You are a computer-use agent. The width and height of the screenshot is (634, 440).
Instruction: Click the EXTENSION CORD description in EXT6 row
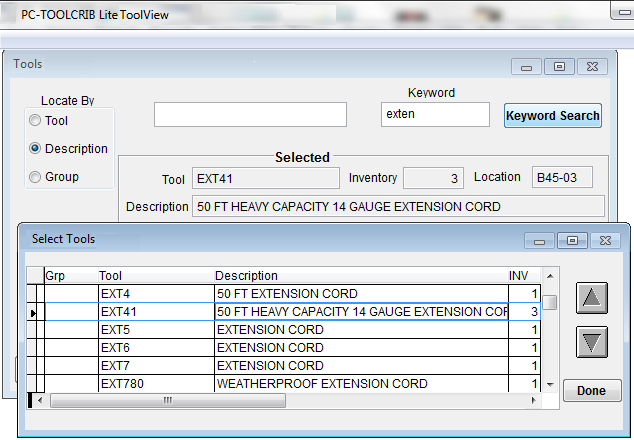pyautogui.click(x=361, y=348)
